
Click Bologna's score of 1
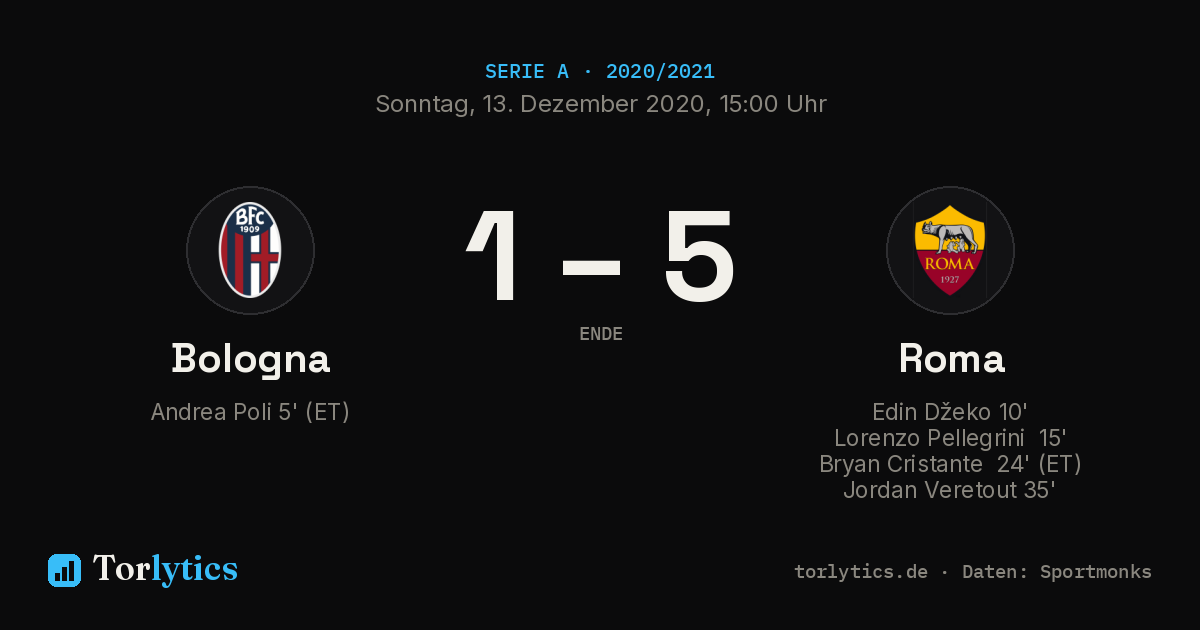tap(495, 256)
